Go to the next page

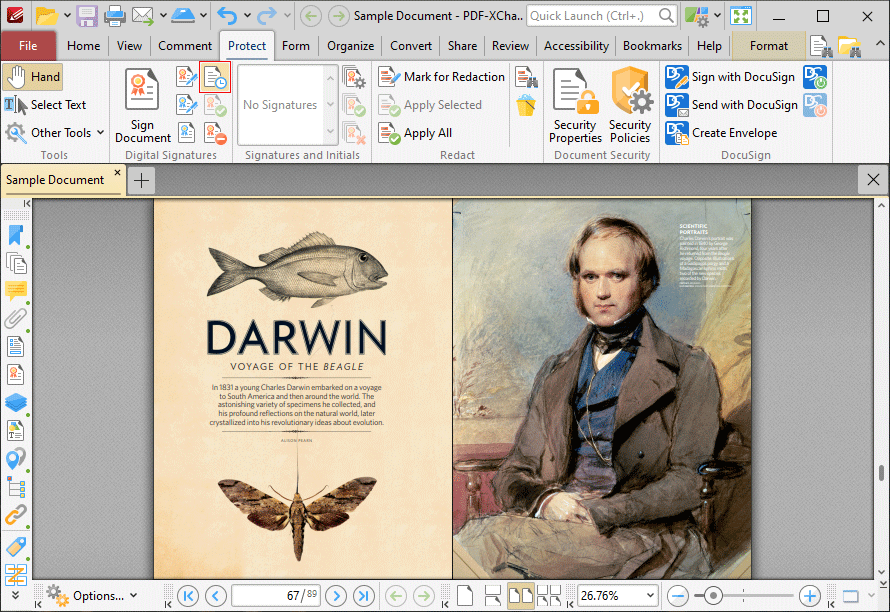pos(336,596)
